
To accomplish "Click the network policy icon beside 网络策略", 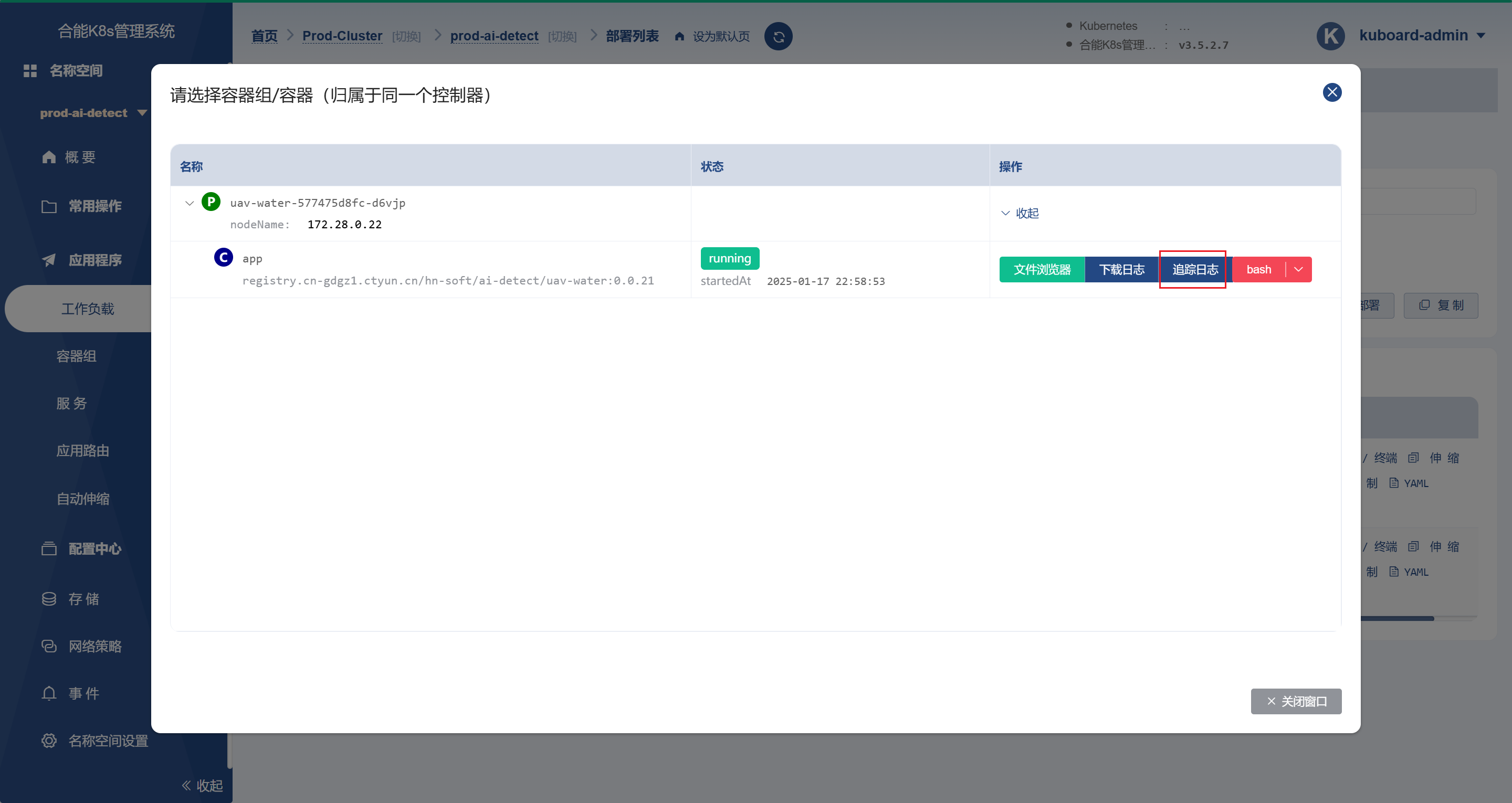I will coord(49,646).
